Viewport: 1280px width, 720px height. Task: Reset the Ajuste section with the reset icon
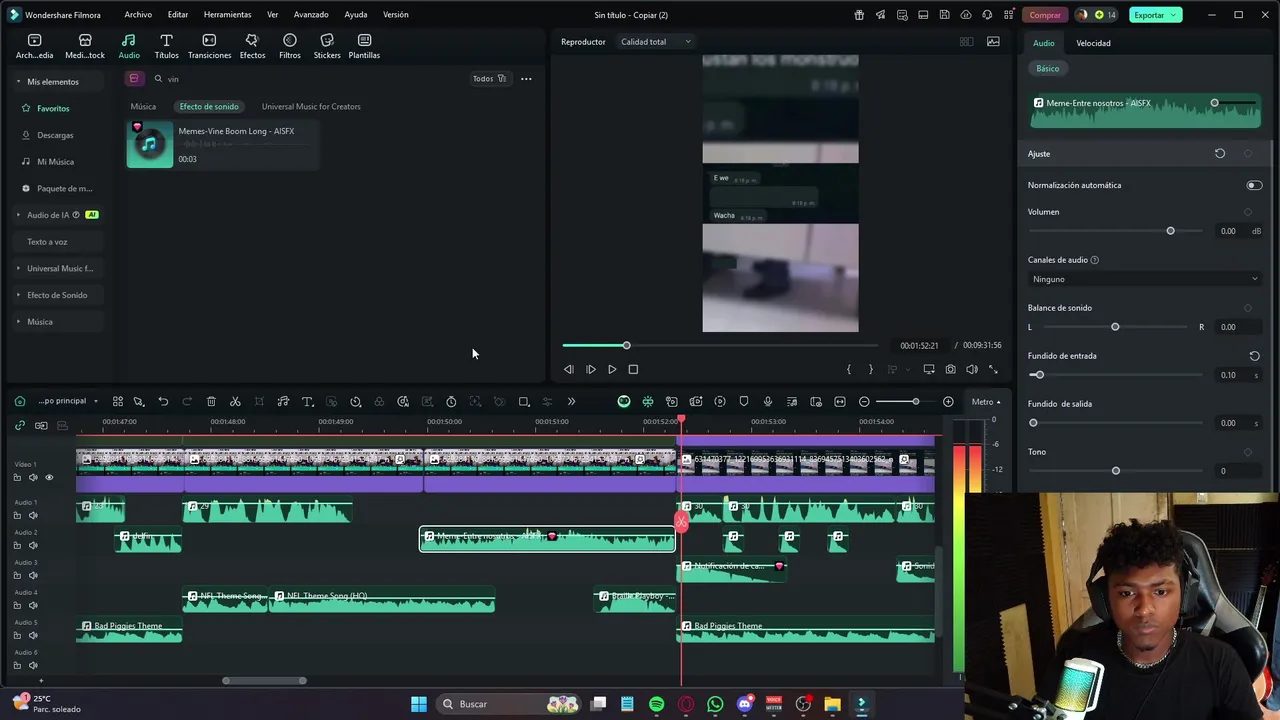[x=1220, y=153]
